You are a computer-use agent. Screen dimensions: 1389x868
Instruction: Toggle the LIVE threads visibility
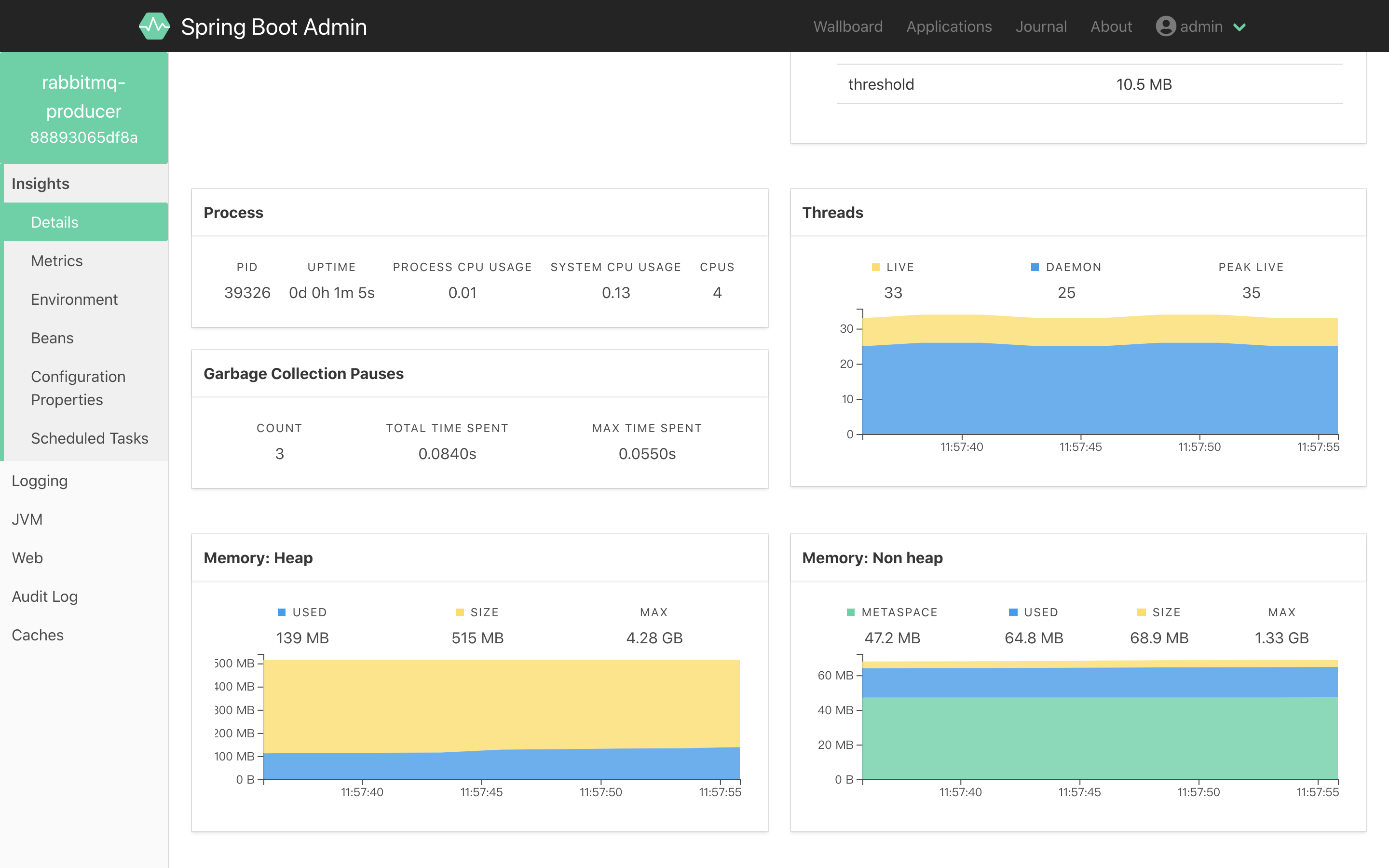click(x=892, y=267)
